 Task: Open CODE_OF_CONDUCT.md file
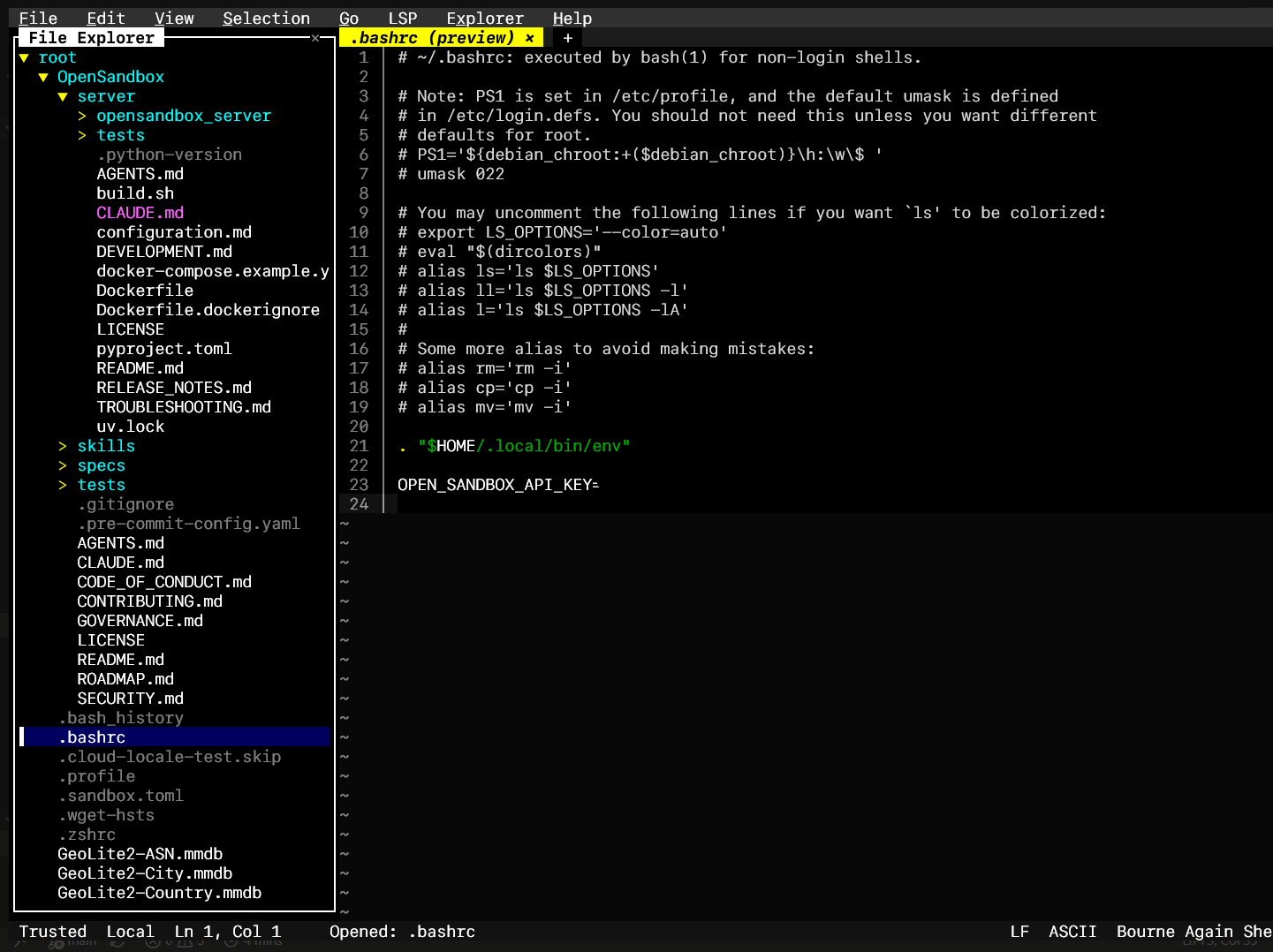click(164, 582)
